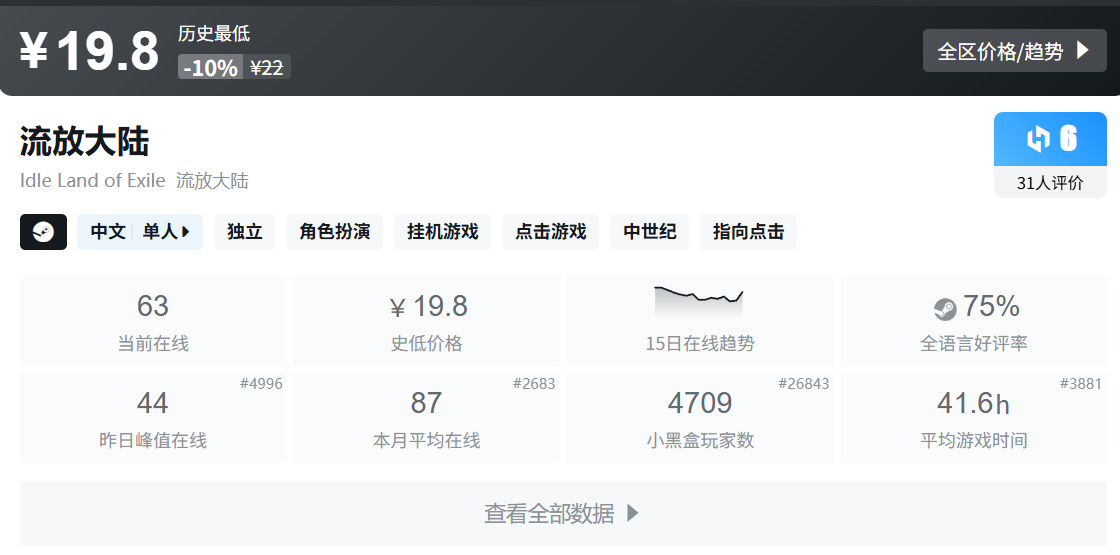This screenshot has width=1120, height=555.
Task: Click the 史低价格 ¥19.8 stat card
Action: click(426, 321)
